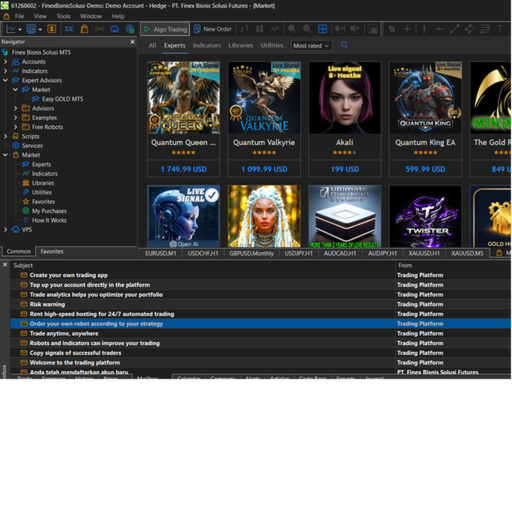
Task: Click the Market shopping bag toolbar icon
Action: 84,29
